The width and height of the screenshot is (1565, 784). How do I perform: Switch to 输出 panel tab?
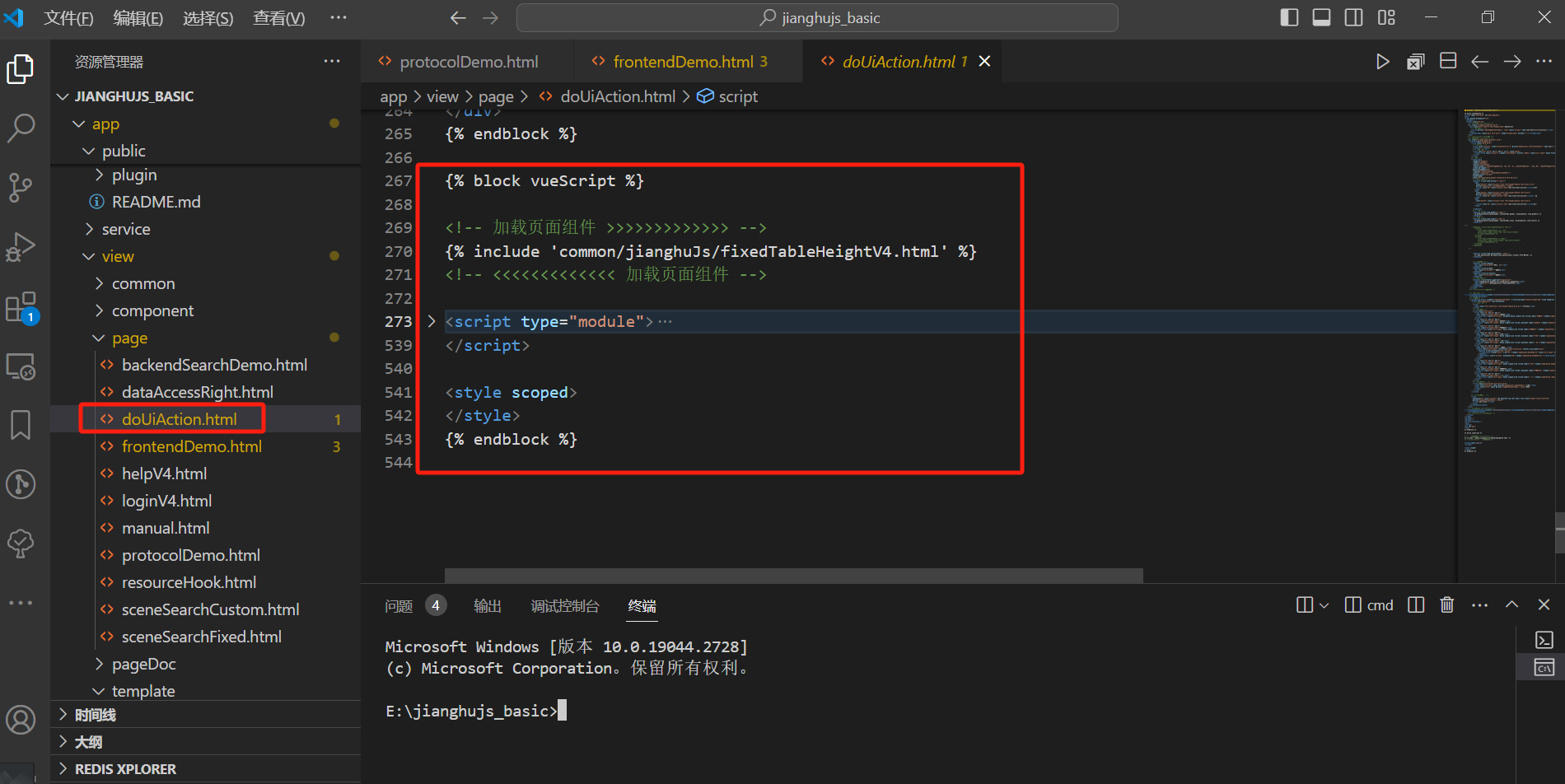click(x=488, y=606)
